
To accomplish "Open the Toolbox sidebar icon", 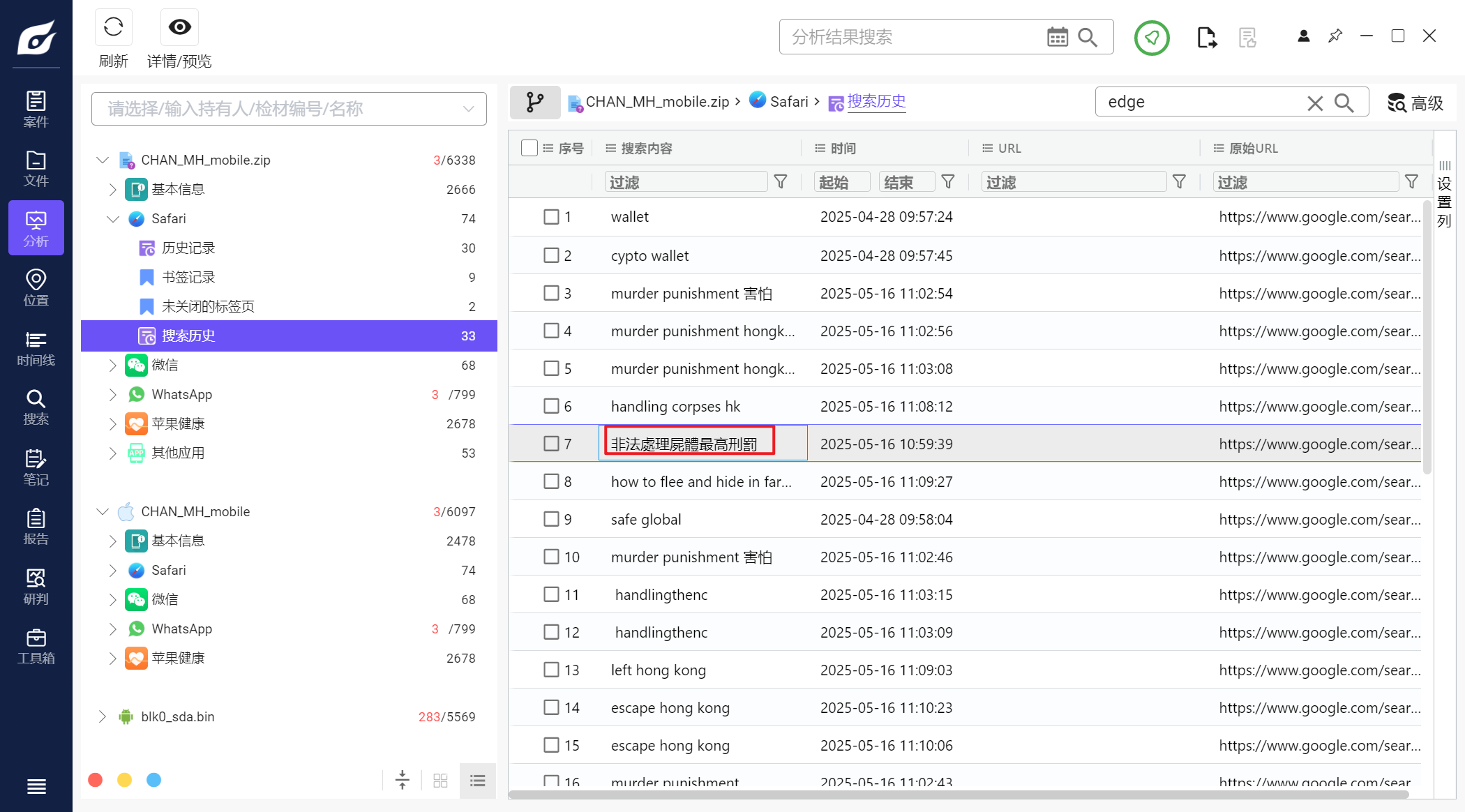I will [36, 646].
